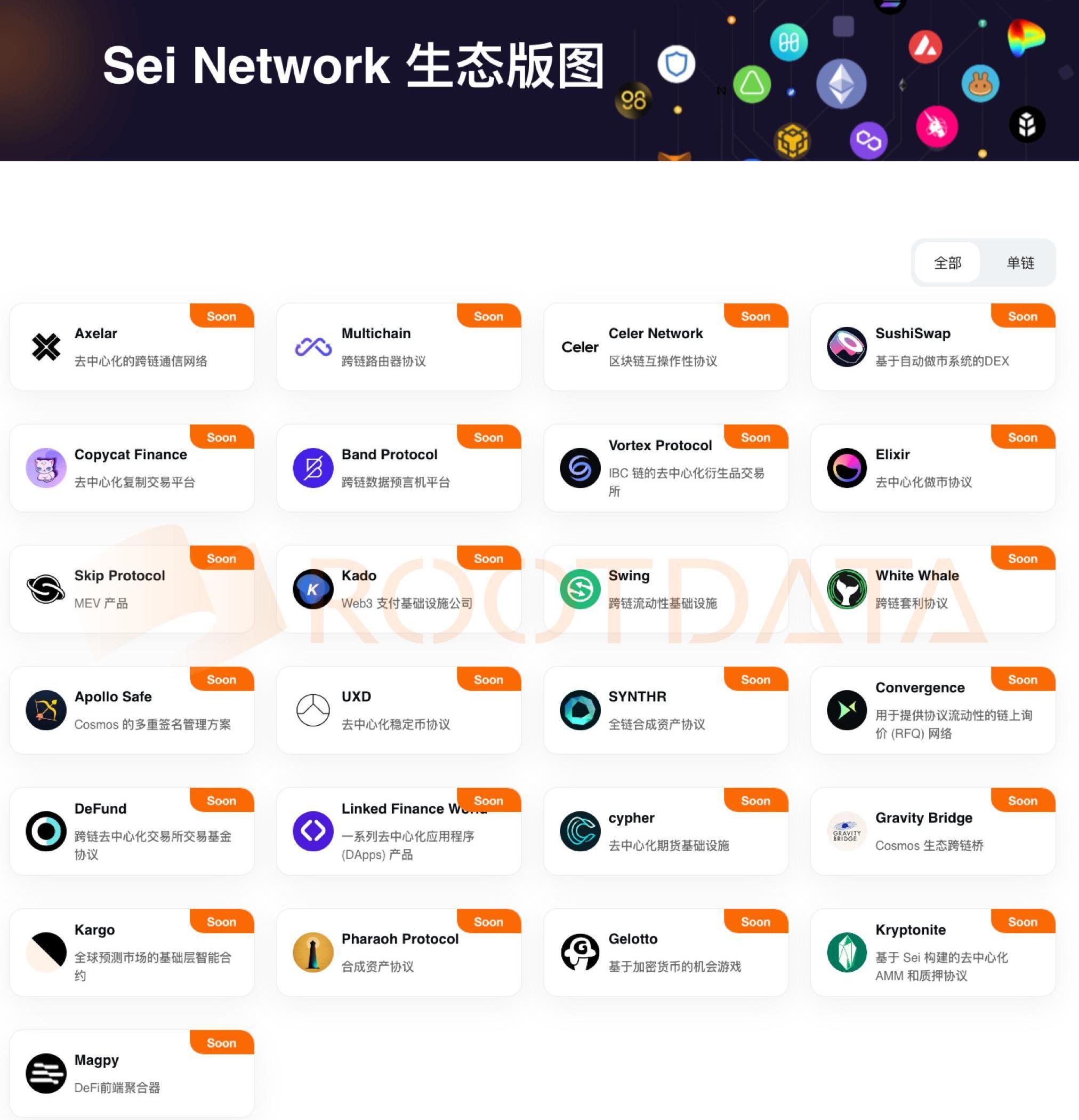Click the Band Protocol logo icon

click(x=313, y=468)
